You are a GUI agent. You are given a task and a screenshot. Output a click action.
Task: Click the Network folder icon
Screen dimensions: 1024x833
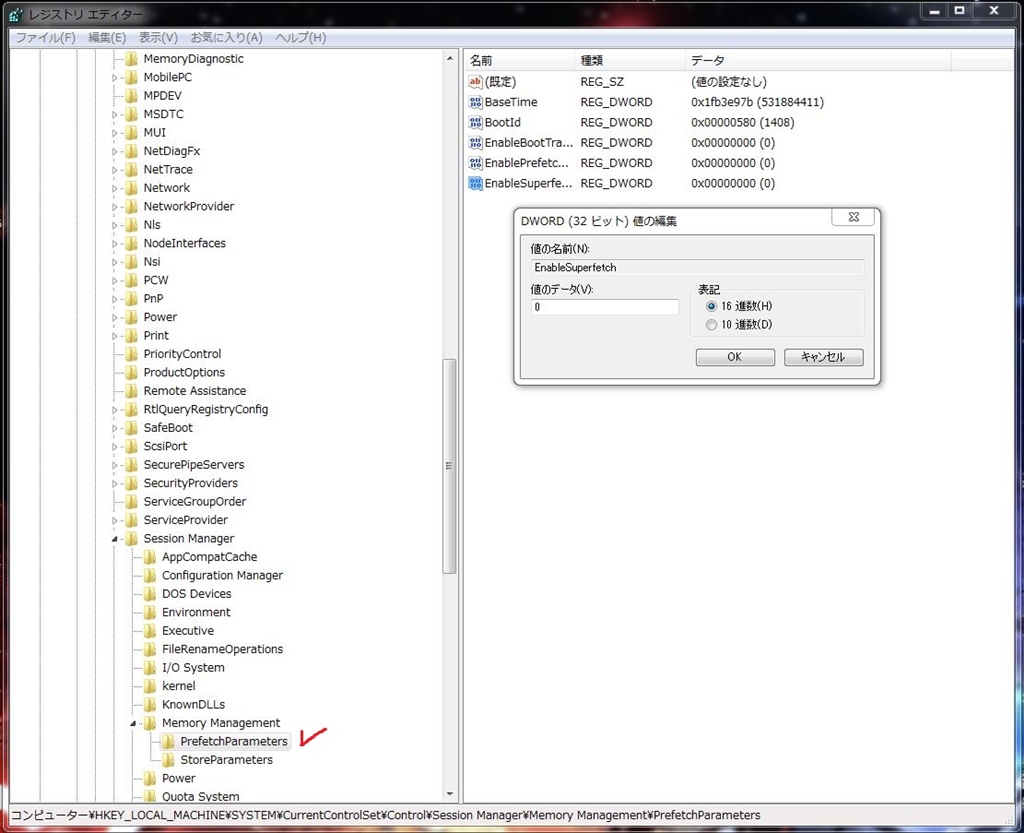pos(132,187)
